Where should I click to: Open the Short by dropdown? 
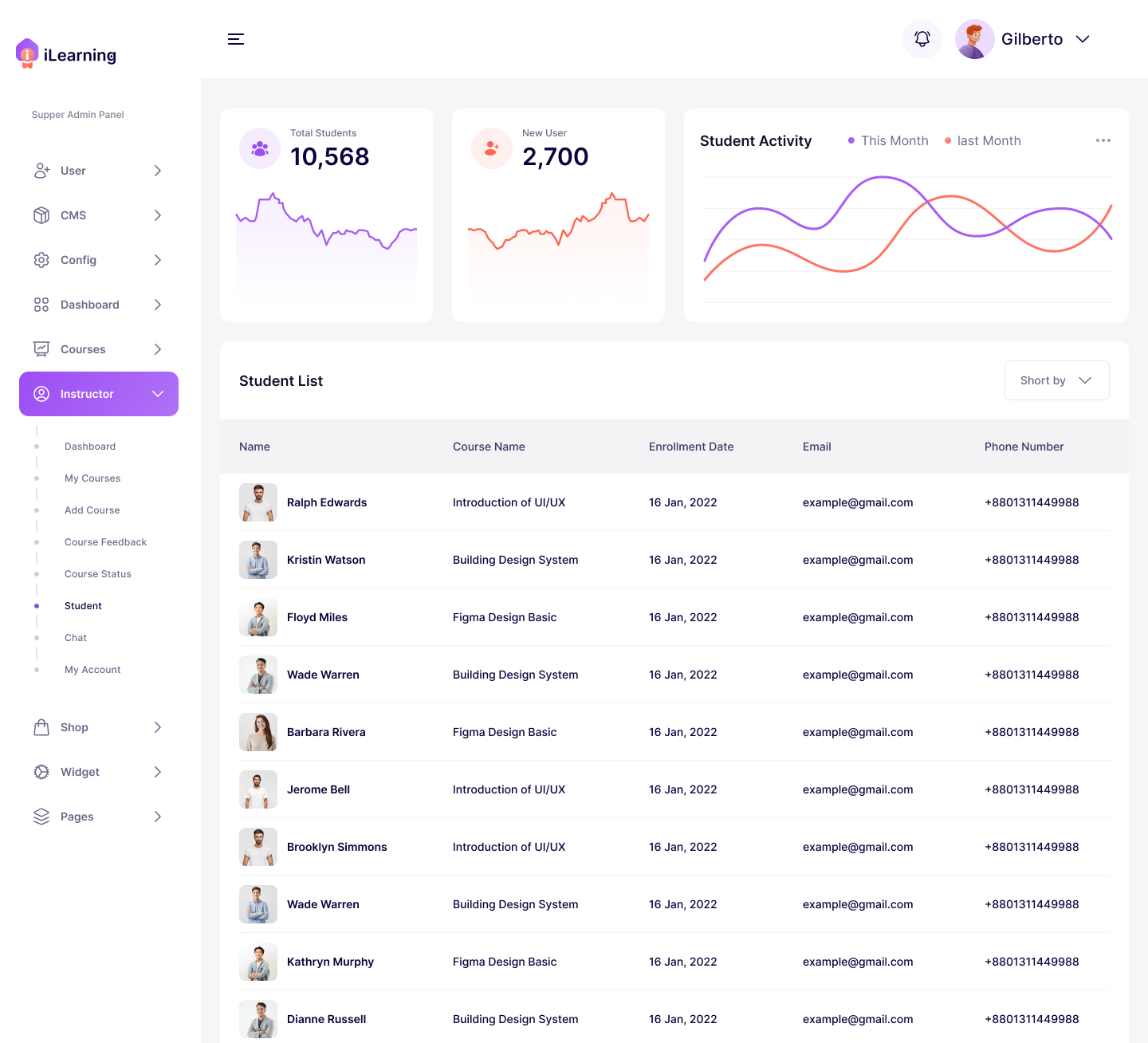[1056, 380]
